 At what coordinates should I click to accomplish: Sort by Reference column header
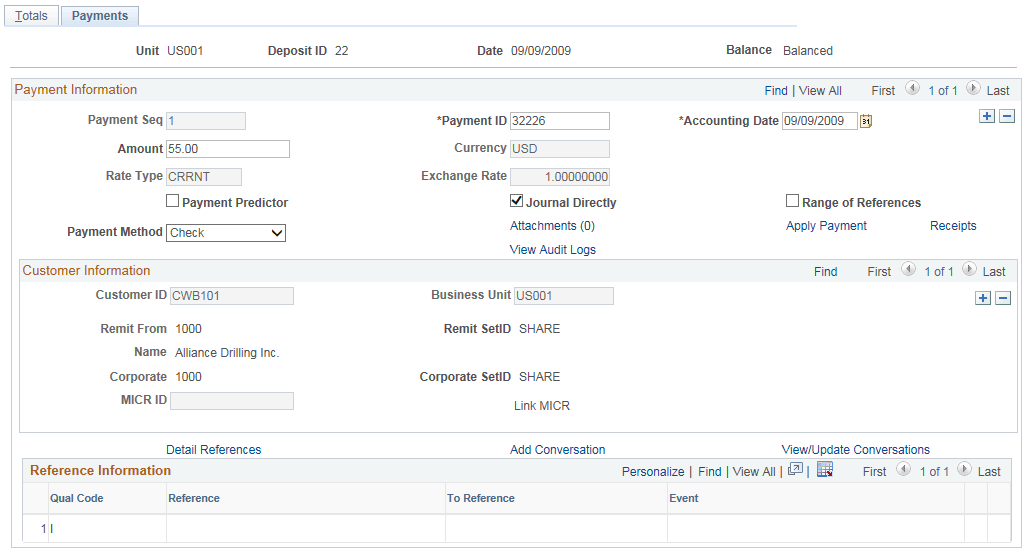(x=194, y=498)
